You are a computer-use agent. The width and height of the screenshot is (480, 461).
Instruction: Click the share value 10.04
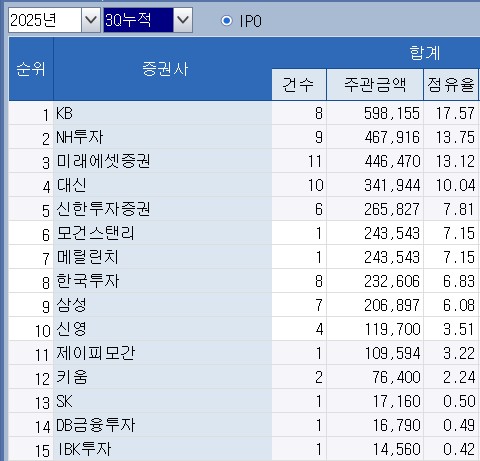[x=455, y=185]
